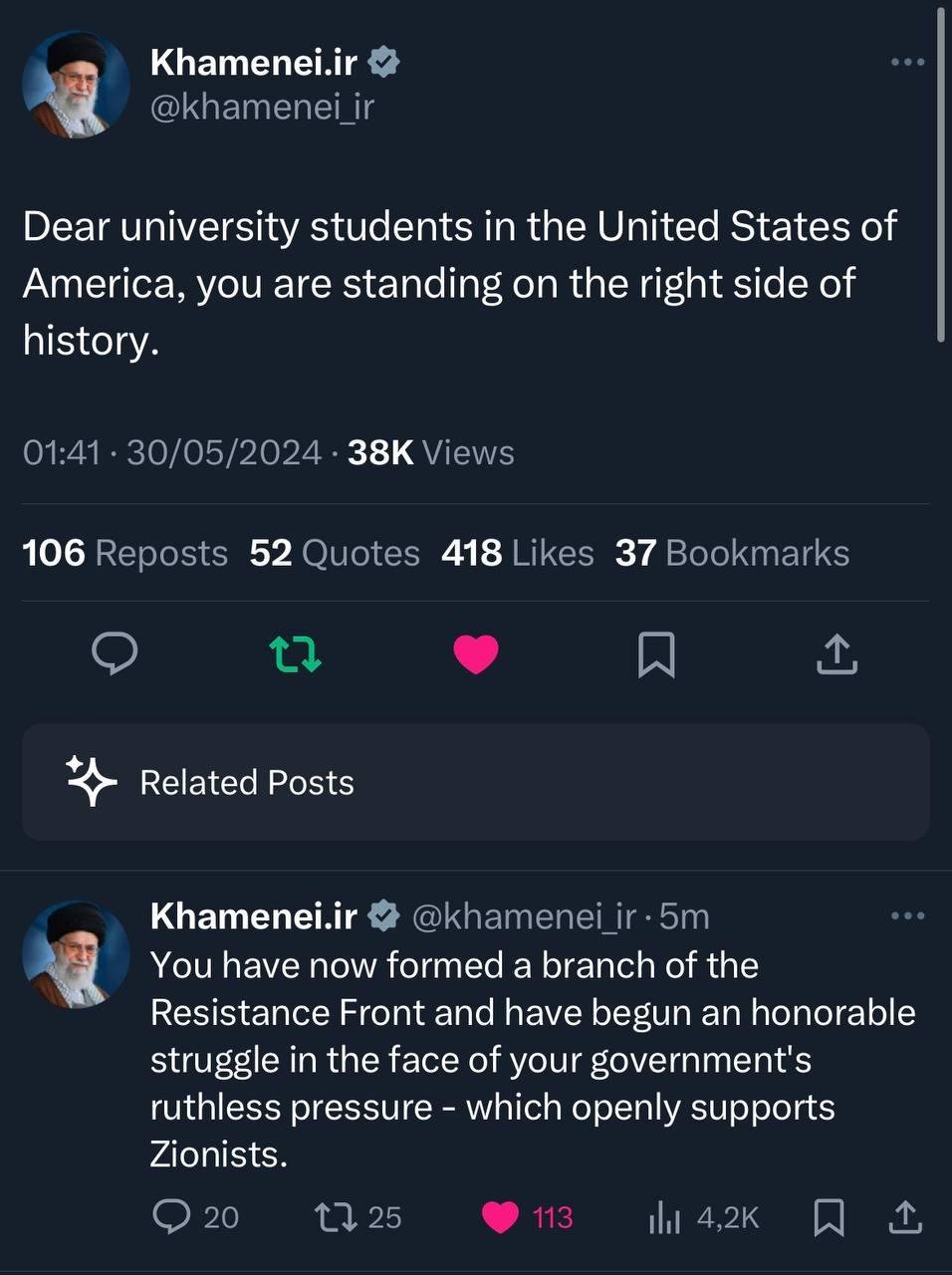Unlike the Resistance Front post
Image resolution: width=952 pixels, height=1275 pixels.
(500, 1216)
